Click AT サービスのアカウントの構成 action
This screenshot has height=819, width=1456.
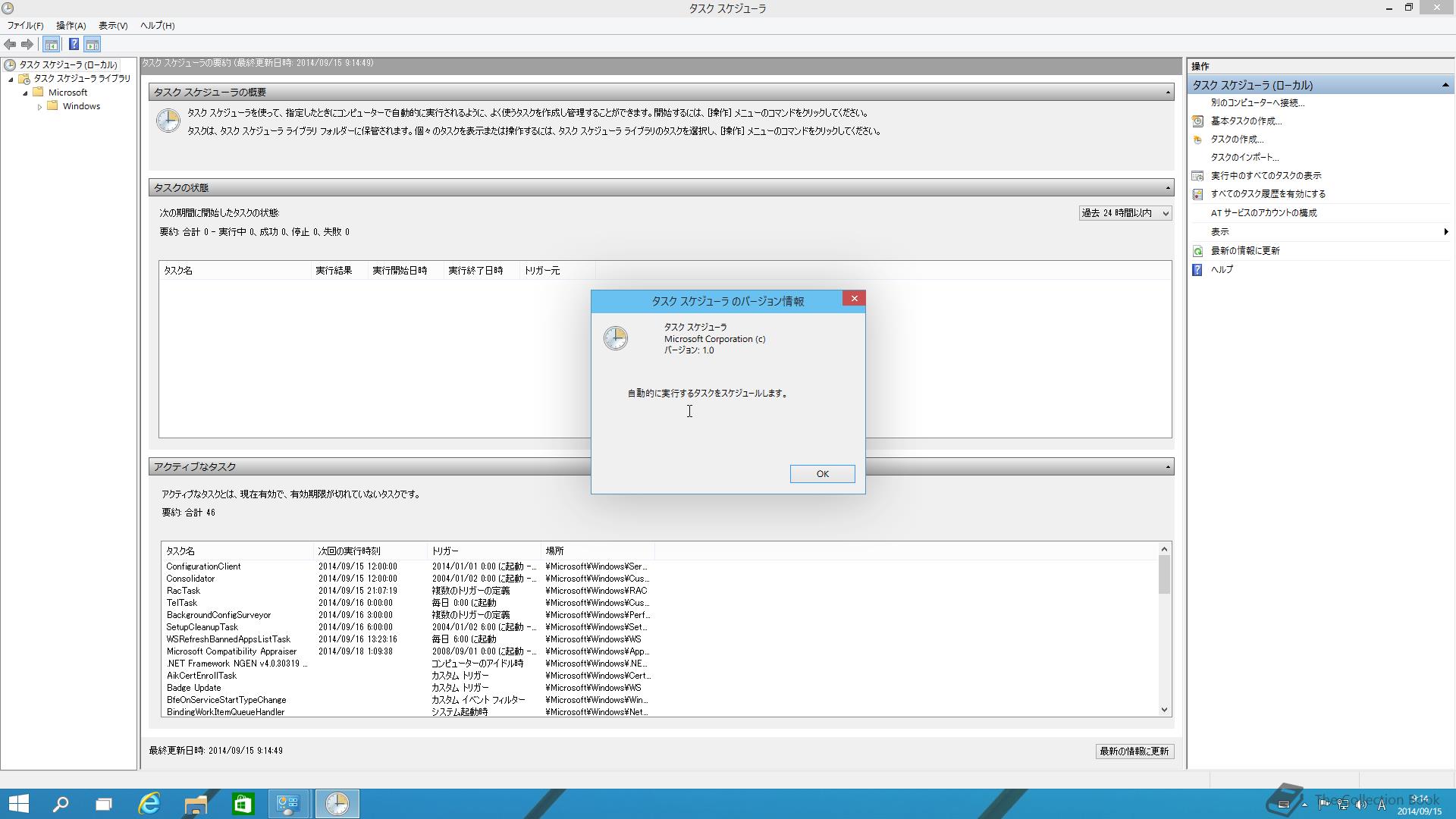1263,213
